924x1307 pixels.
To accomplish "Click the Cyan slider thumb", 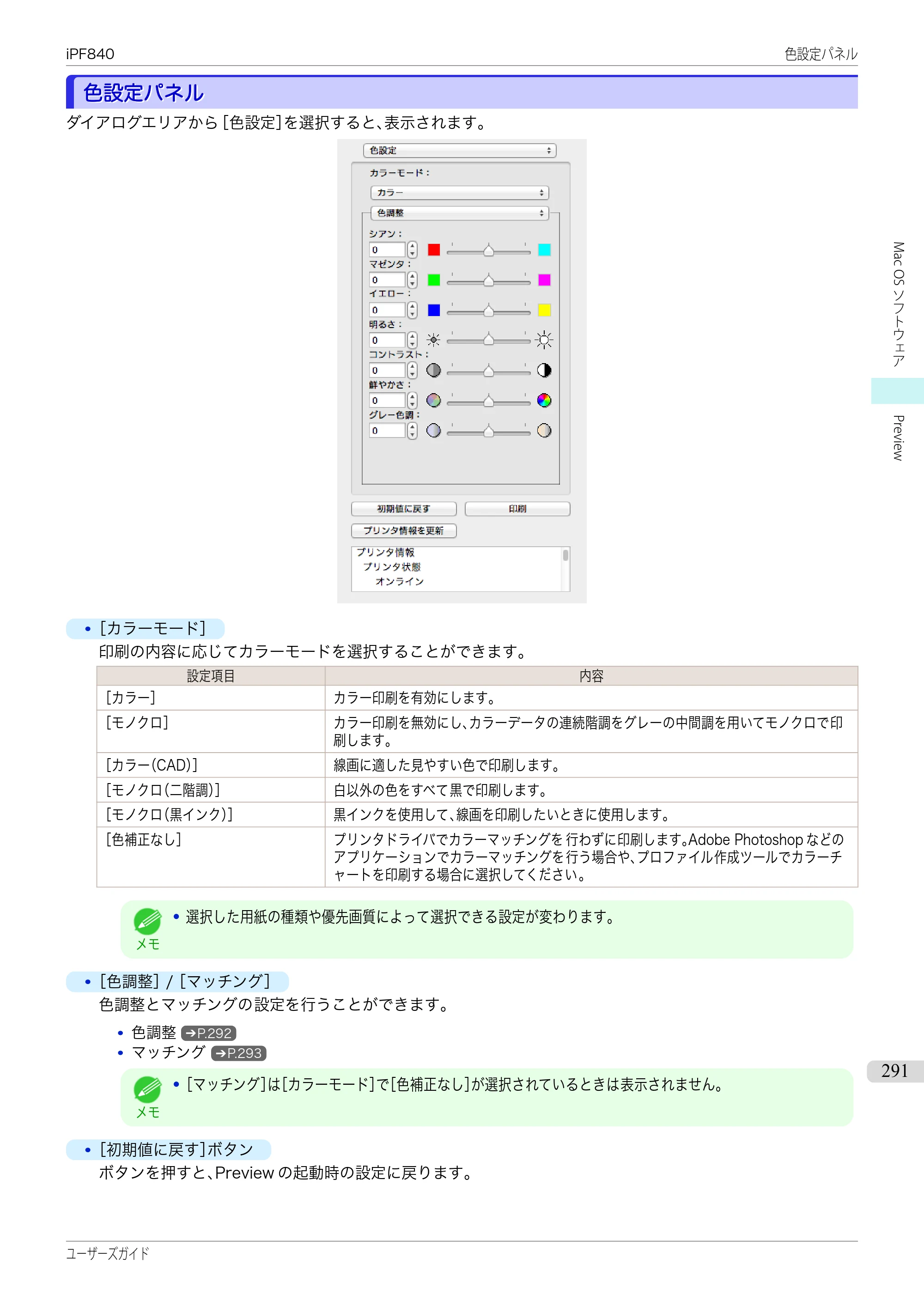I will pos(488,250).
